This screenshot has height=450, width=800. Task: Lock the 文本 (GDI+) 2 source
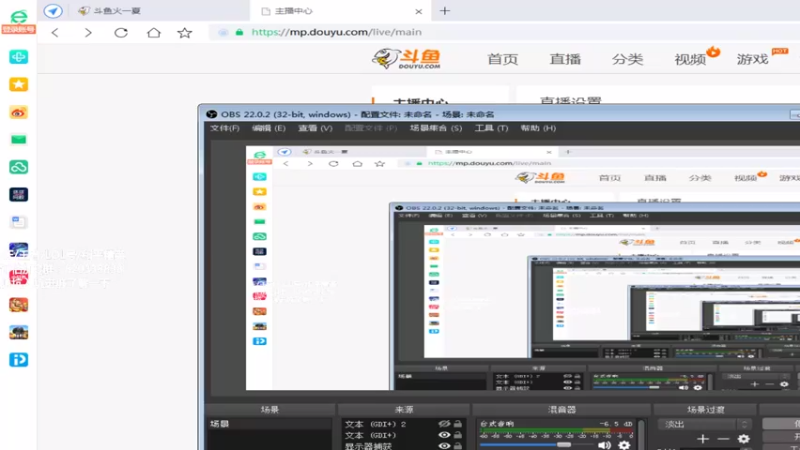458,424
